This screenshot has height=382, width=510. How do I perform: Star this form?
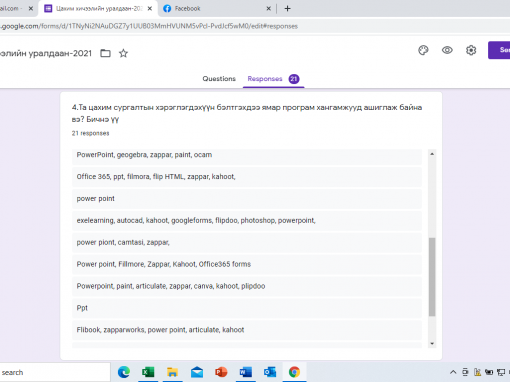[123, 53]
